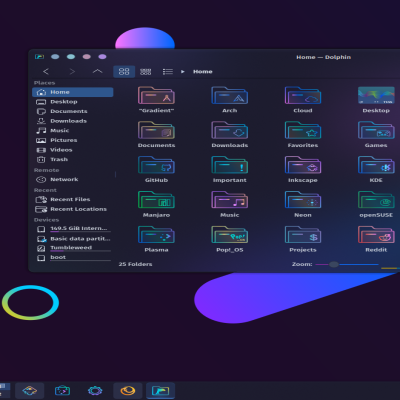Open Desktop in Places sidebar
Viewport: 400px width, 400px height.
73,102
